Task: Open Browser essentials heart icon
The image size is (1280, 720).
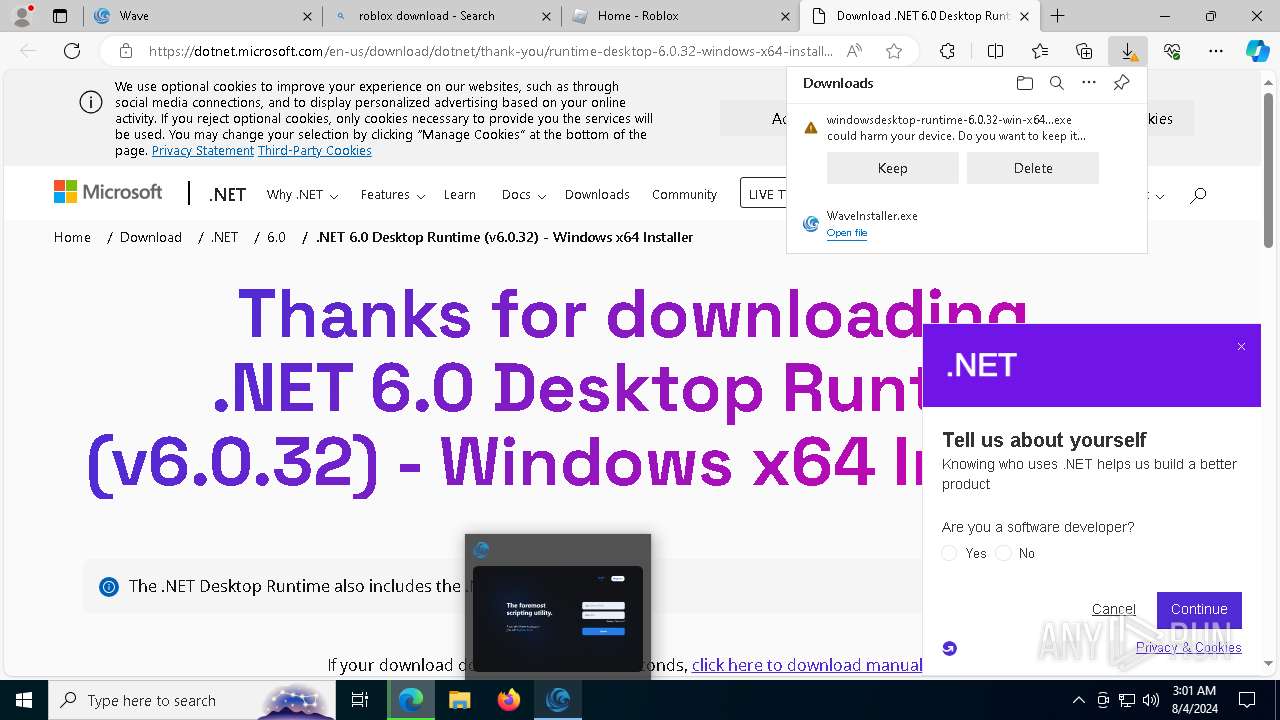Action: (1172, 51)
